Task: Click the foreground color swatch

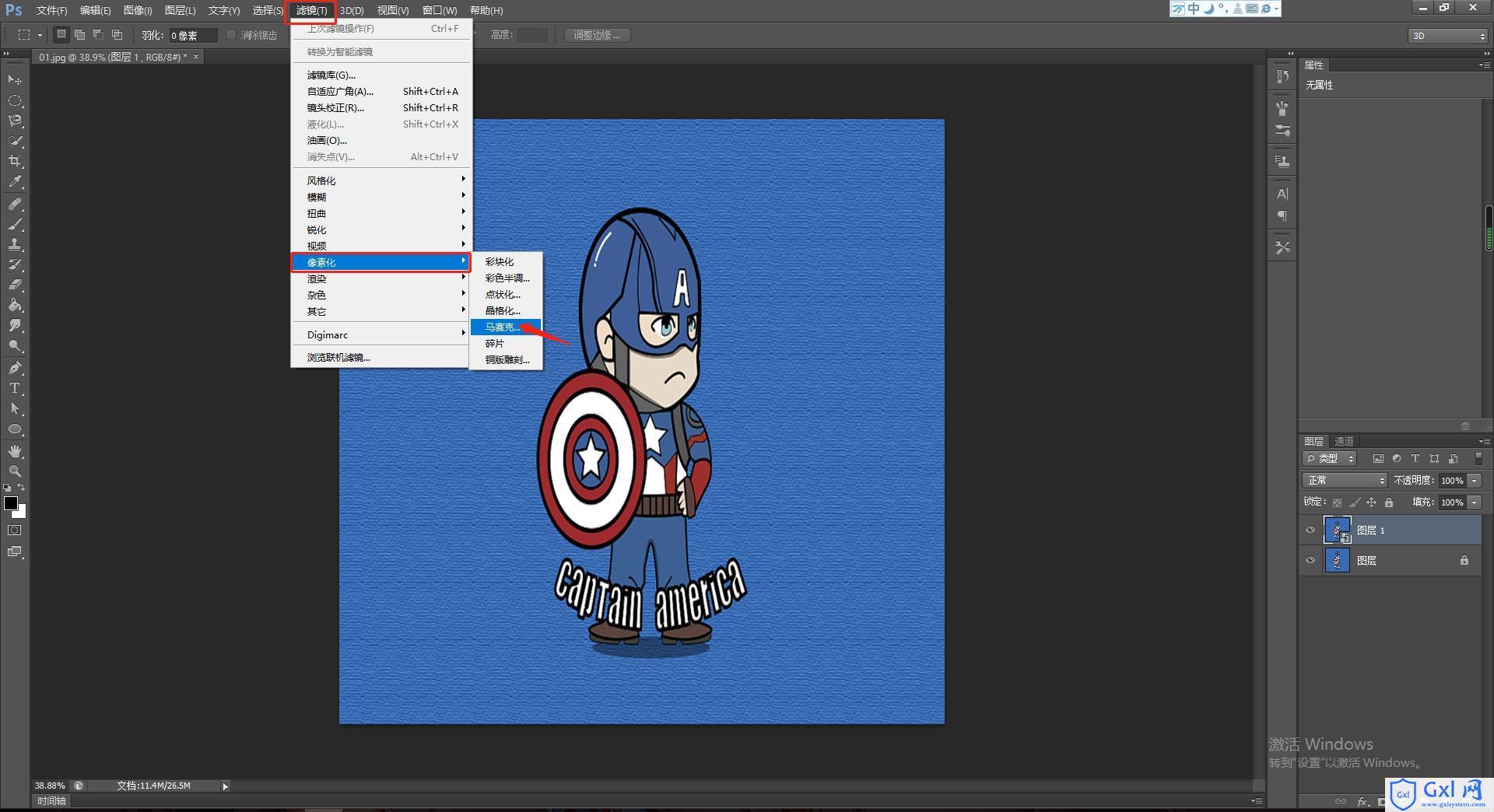Action: pos(10,502)
